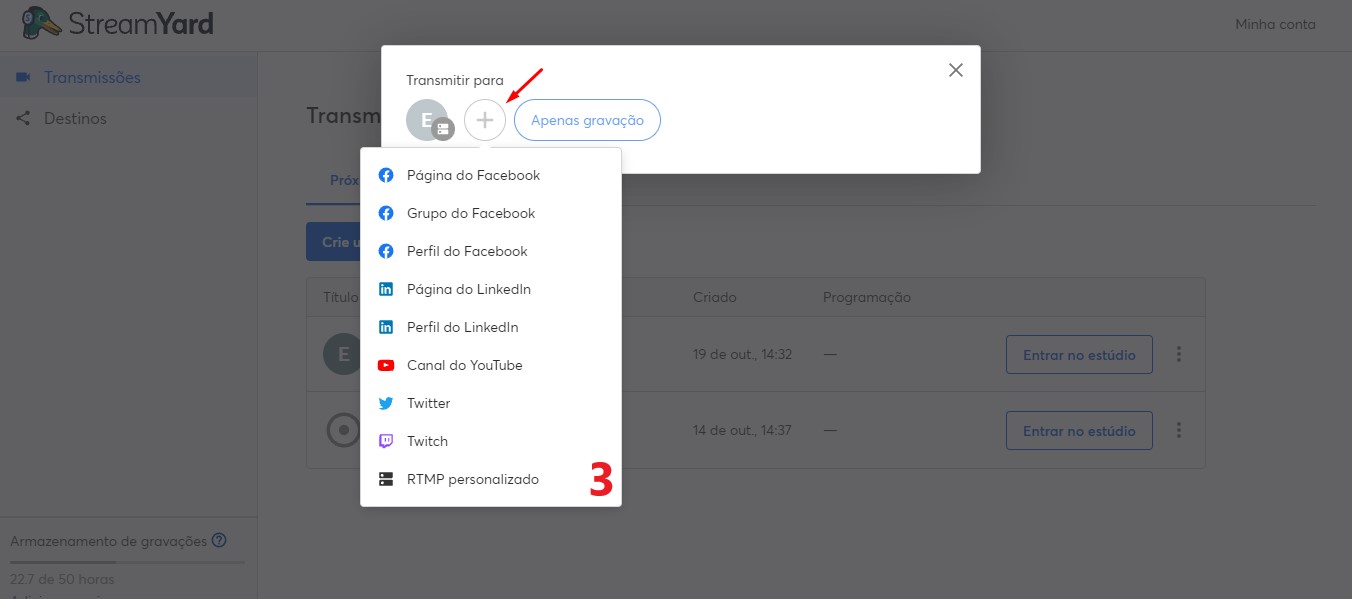Click the plus add-destination button
Viewport: 1352px width, 599px height.
click(x=485, y=120)
